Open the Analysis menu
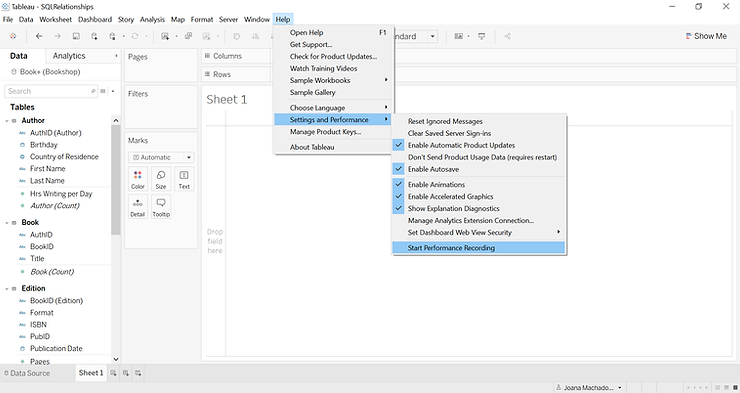 coord(152,19)
